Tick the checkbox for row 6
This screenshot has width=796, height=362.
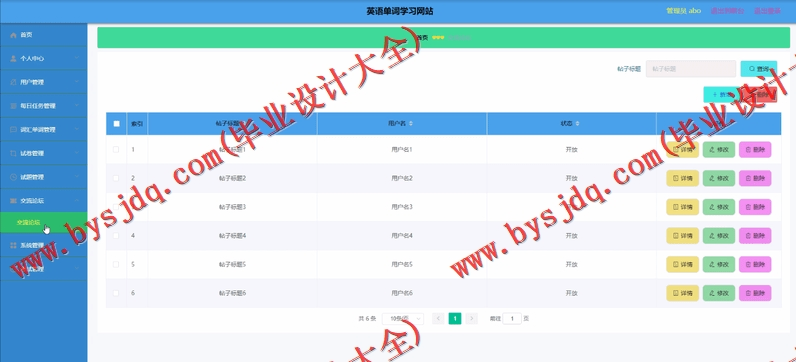116,293
